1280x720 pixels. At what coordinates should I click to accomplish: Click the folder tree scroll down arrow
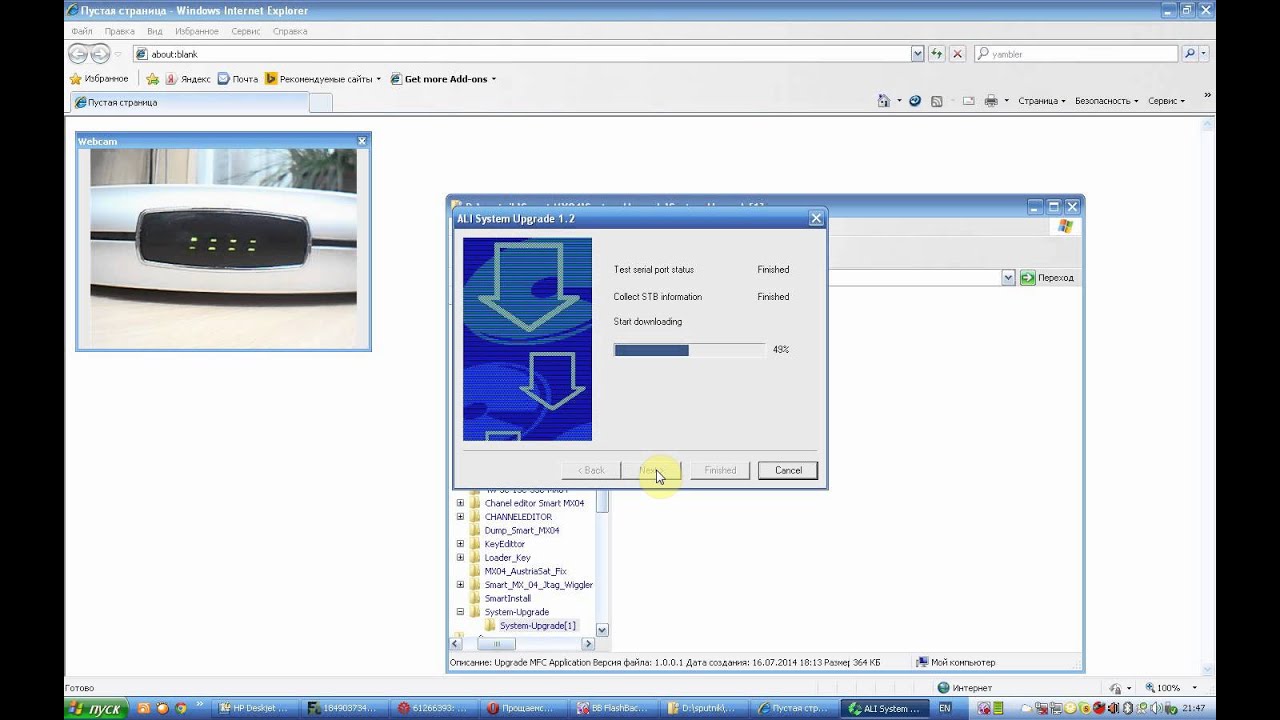(602, 630)
